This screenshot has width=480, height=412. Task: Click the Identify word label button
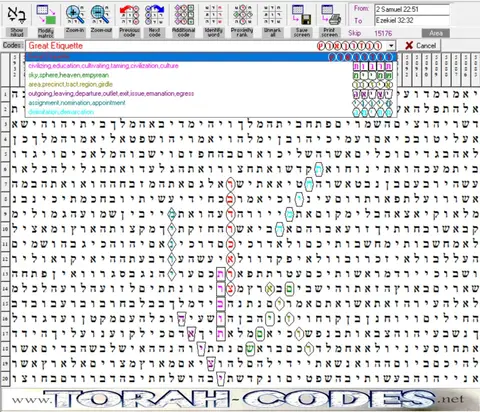coord(213,32)
